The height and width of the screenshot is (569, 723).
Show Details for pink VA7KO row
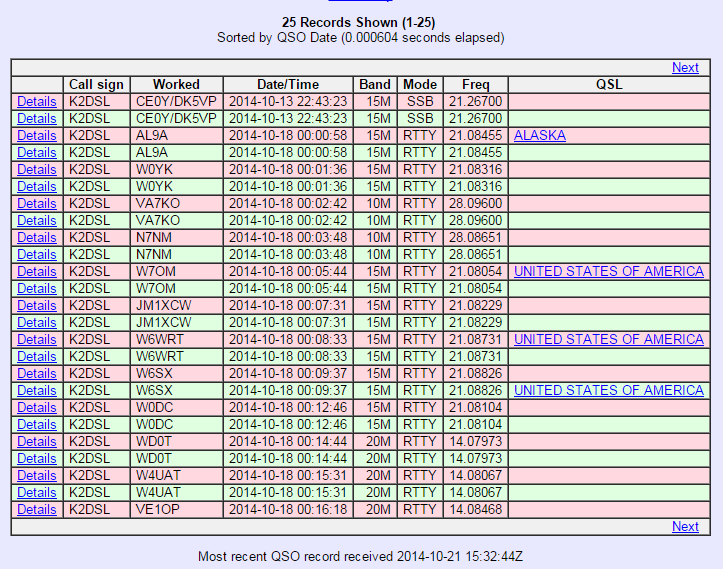tap(37, 204)
